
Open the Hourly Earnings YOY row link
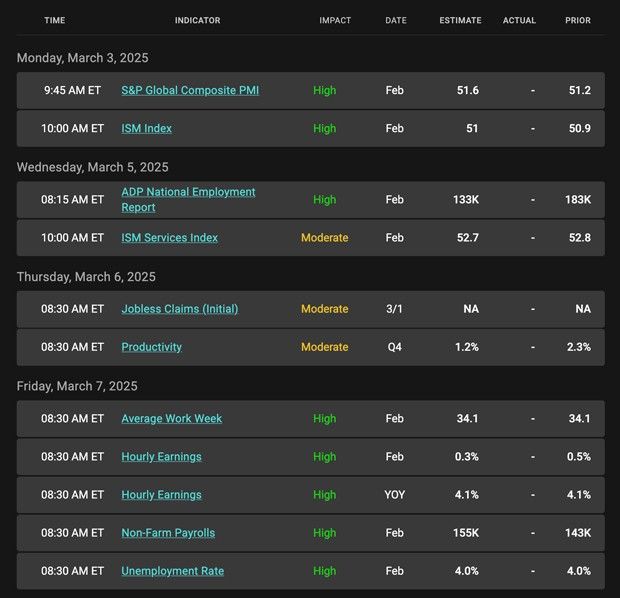click(x=161, y=495)
